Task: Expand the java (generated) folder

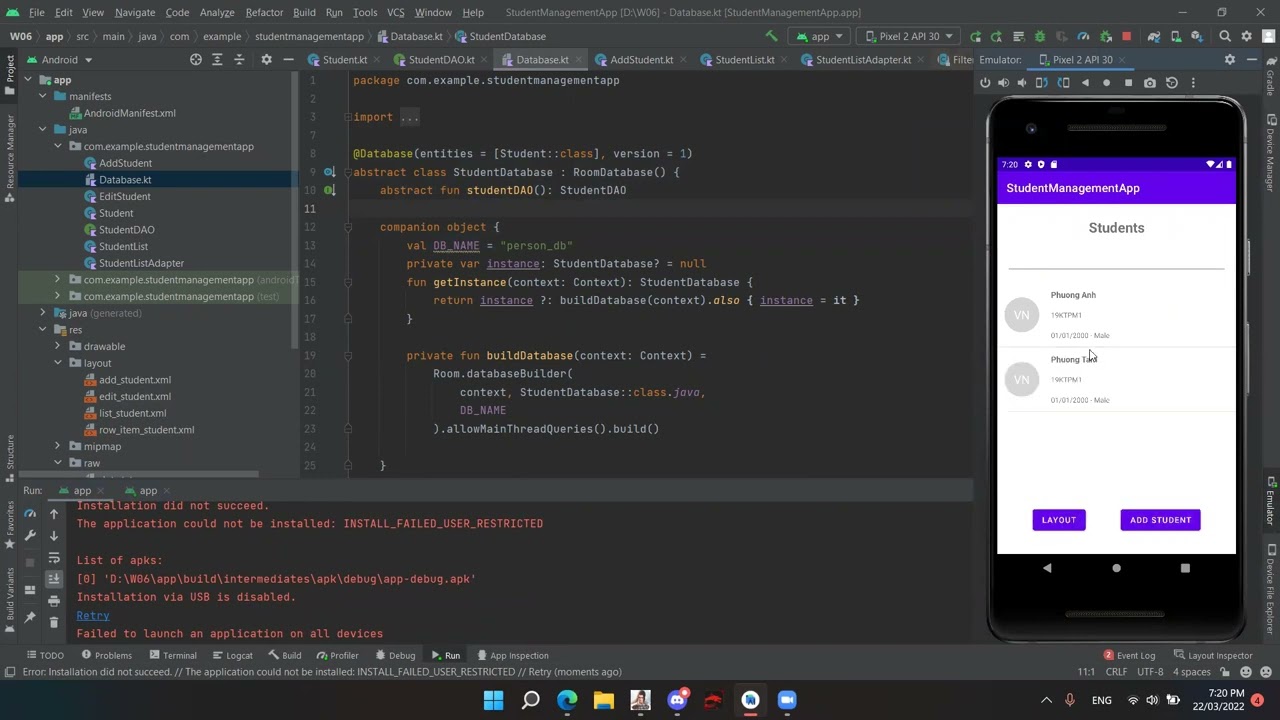Action: coord(43,313)
